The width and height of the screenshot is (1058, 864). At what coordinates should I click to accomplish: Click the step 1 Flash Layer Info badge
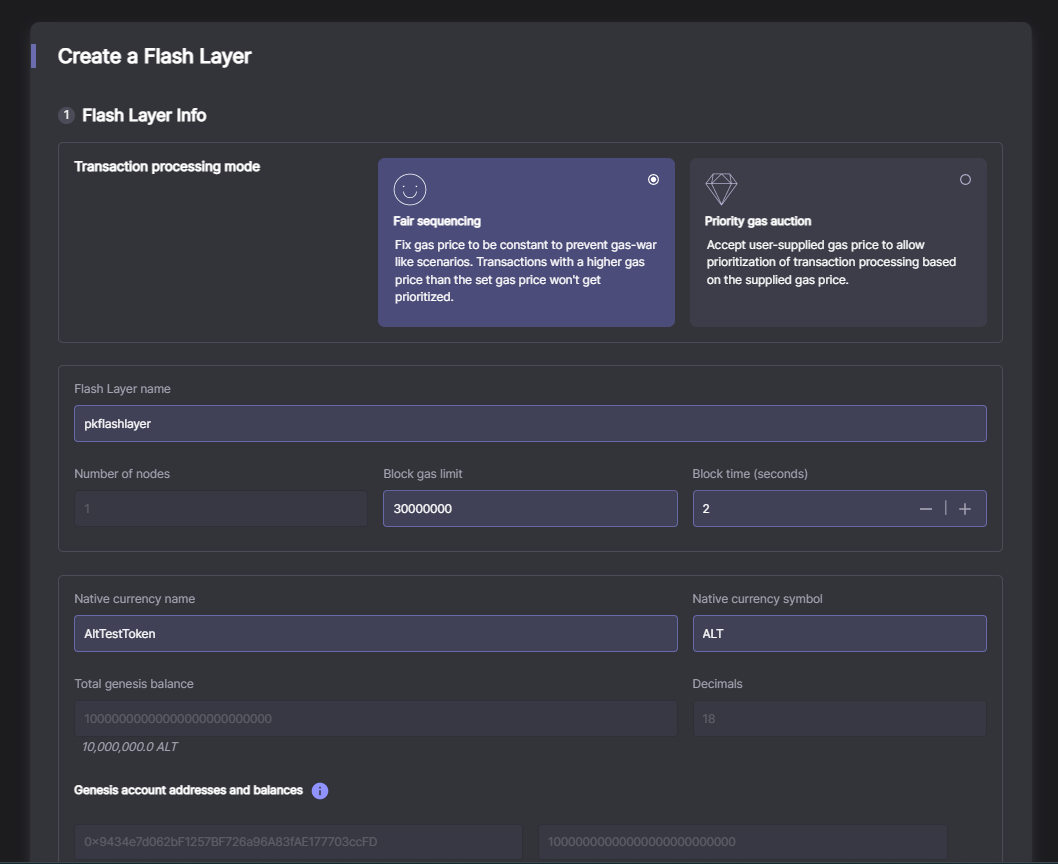point(66,115)
